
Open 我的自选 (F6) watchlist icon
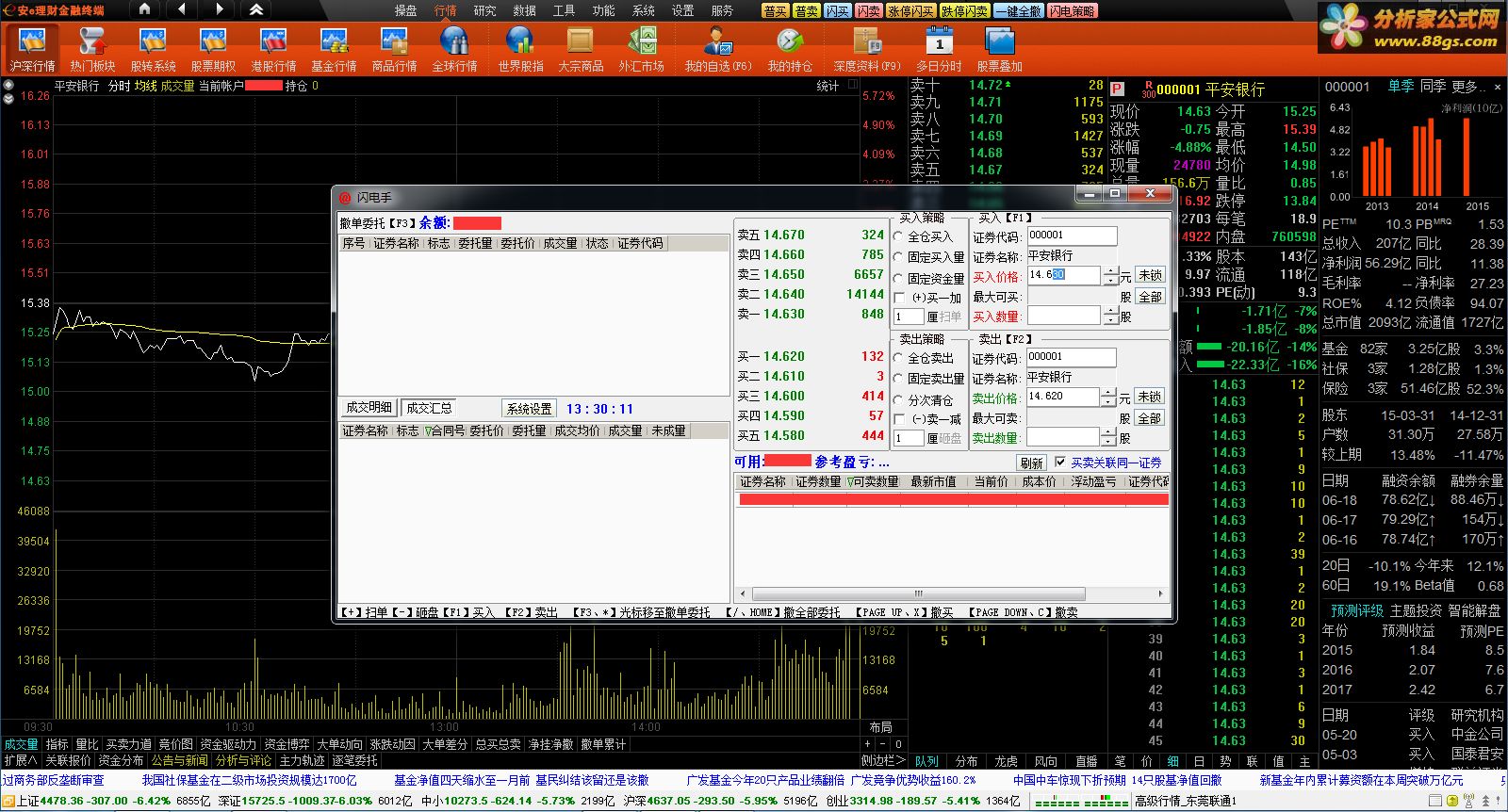click(x=718, y=49)
